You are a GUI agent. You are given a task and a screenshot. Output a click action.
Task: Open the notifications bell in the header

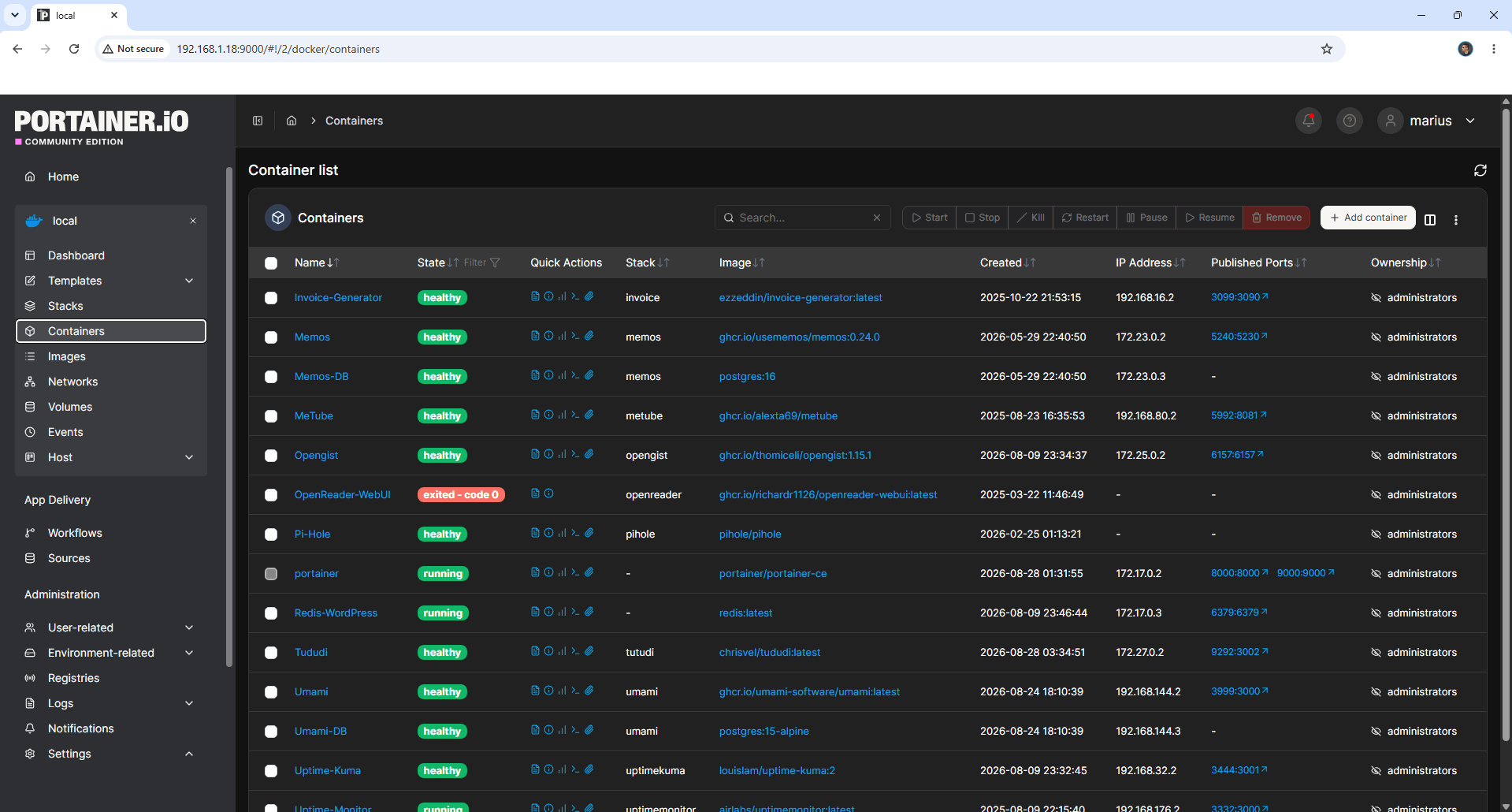[x=1309, y=121]
